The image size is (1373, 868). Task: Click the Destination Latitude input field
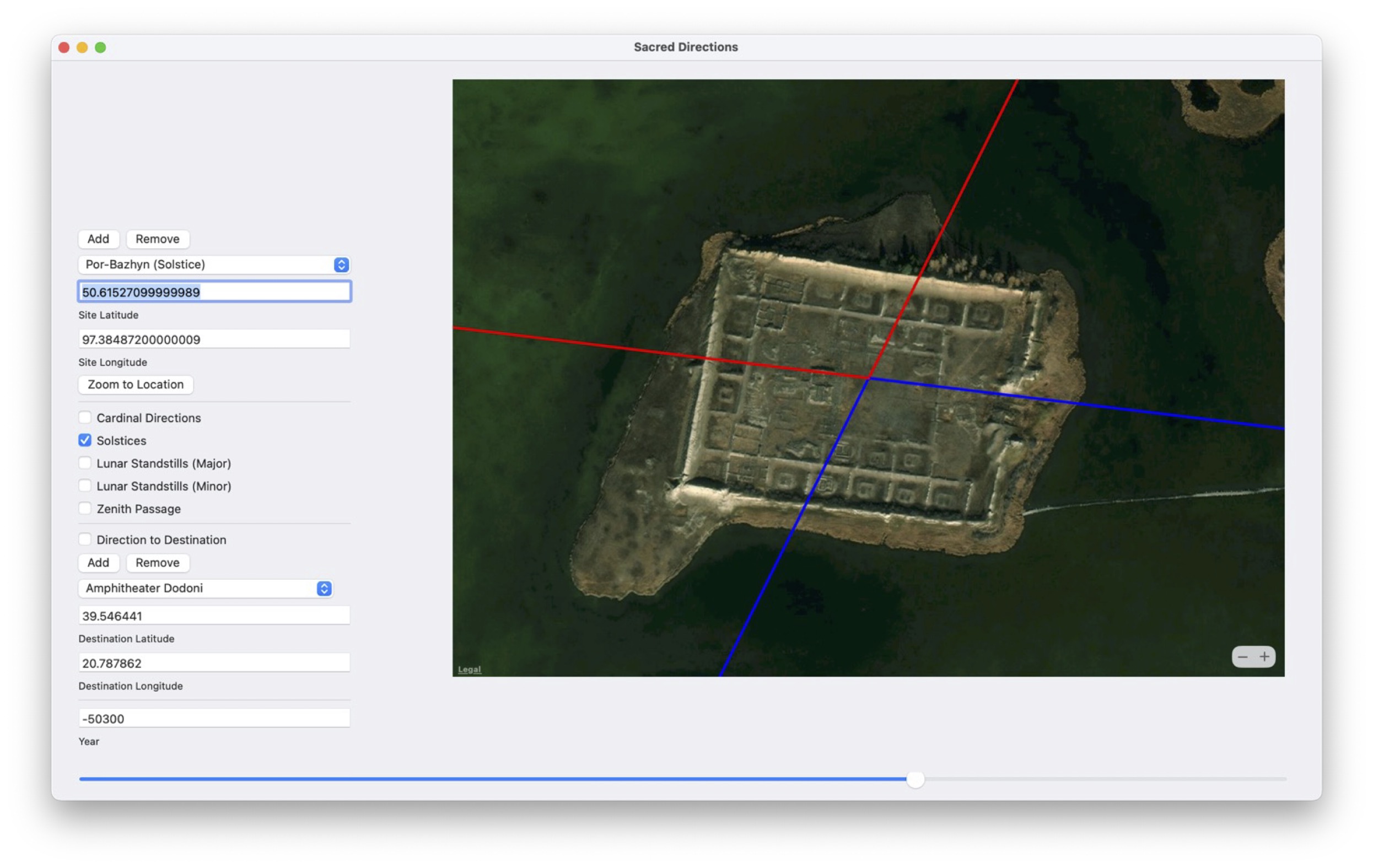(214, 616)
